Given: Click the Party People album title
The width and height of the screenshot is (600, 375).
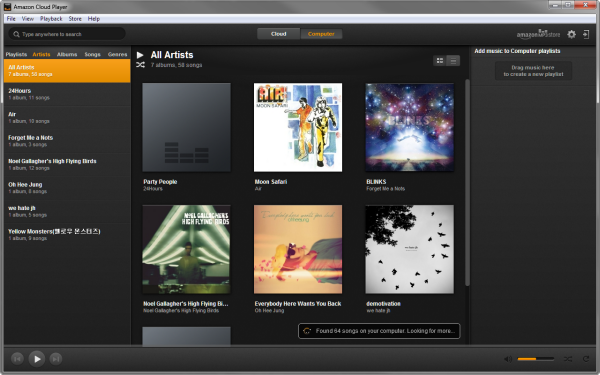Looking at the screenshot, I should pyautogui.click(x=160, y=182).
